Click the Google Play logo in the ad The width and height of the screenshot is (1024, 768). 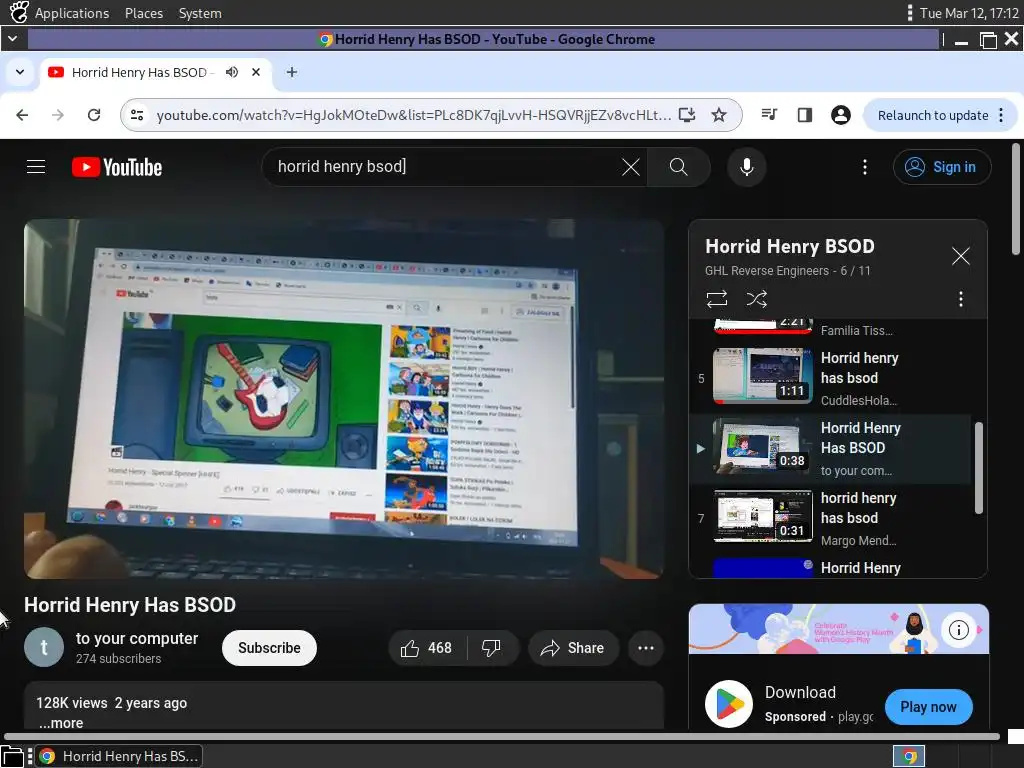coord(729,704)
